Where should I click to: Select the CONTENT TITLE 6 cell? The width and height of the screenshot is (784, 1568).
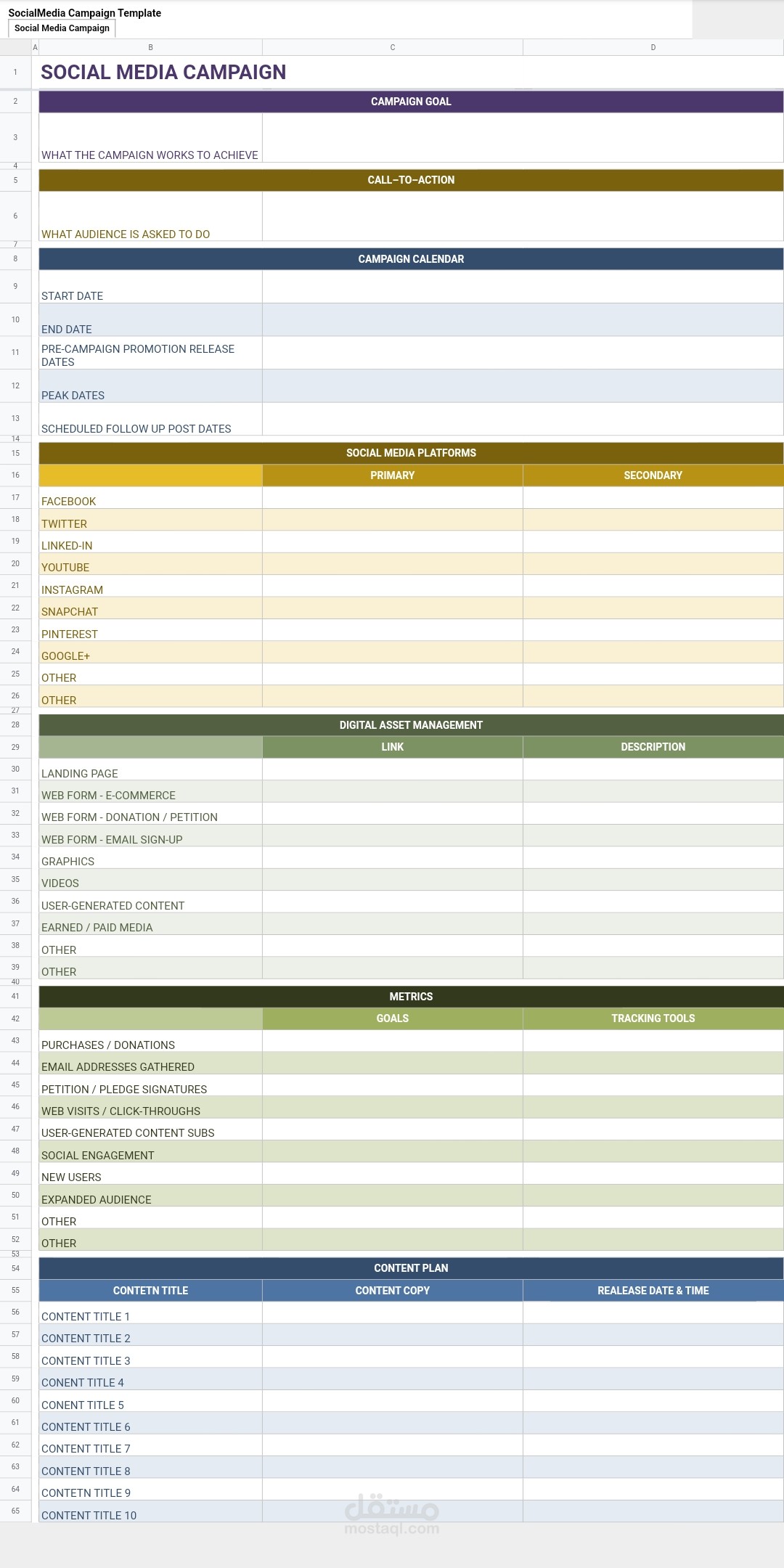point(150,1423)
